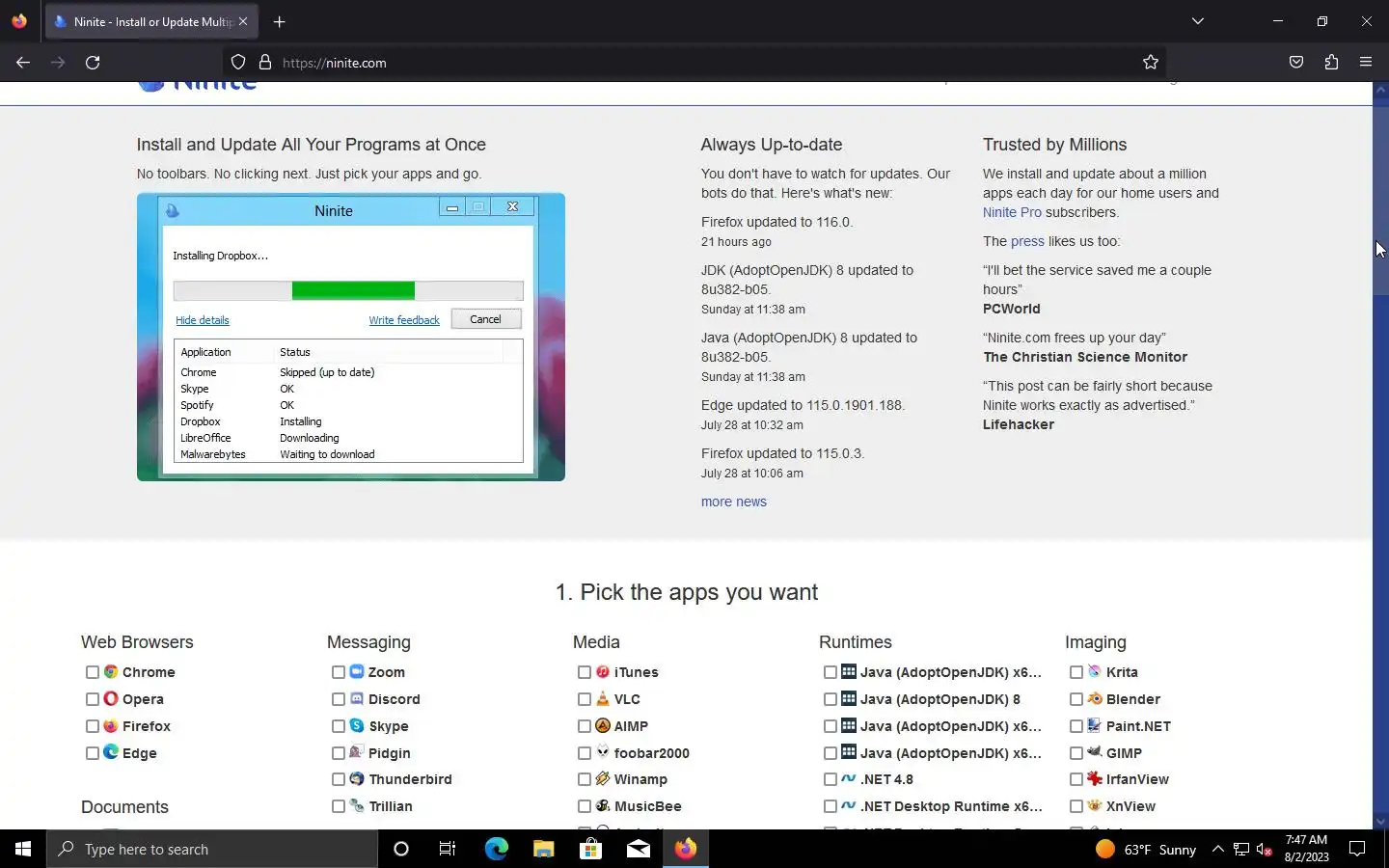This screenshot has height=868, width=1389.
Task: Open the 'press' link
Action: [x=1027, y=241]
